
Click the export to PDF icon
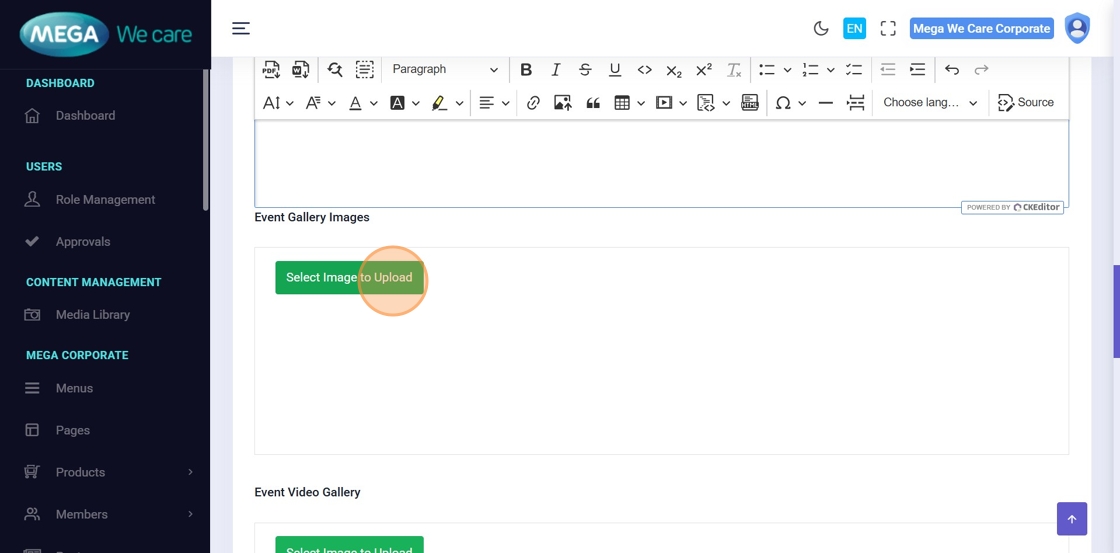pos(271,70)
